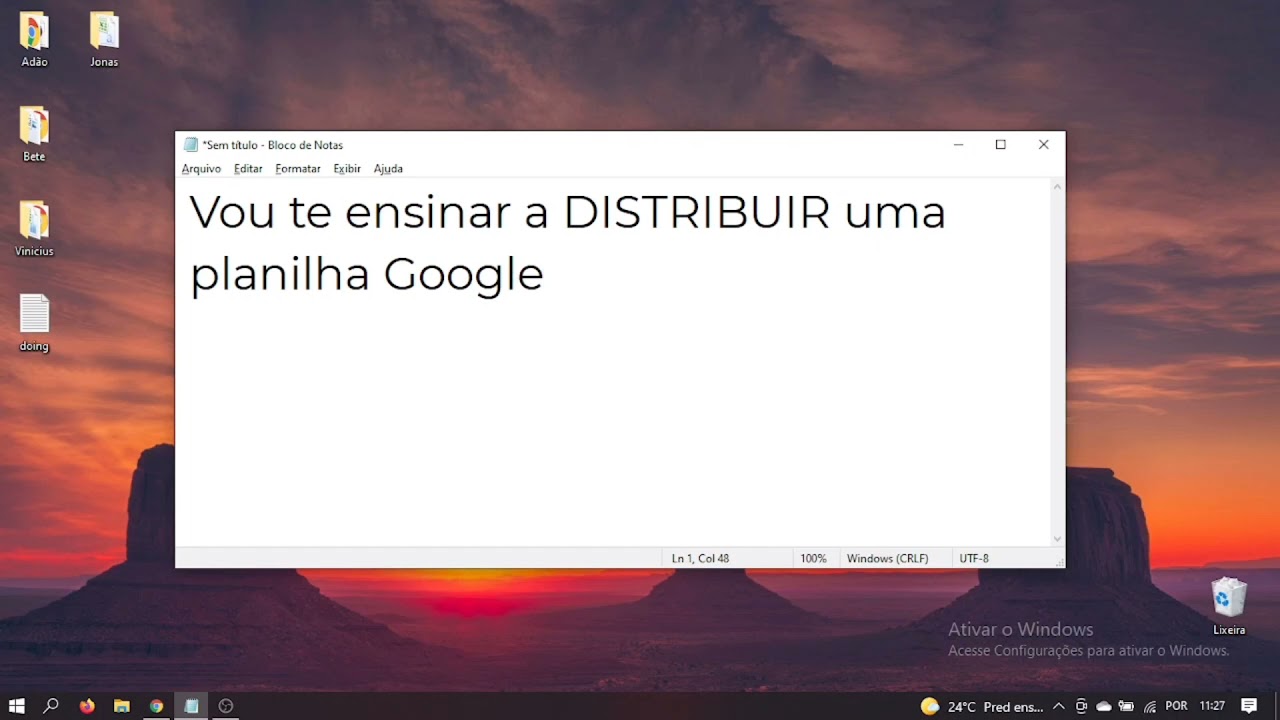Open the taskbar search magnifier
1280x720 pixels.
click(x=51, y=706)
